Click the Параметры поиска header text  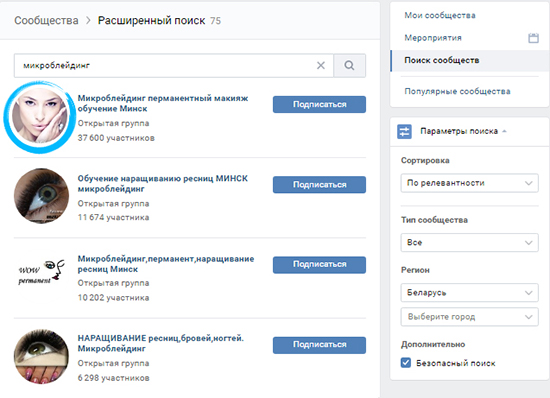[x=459, y=131]
